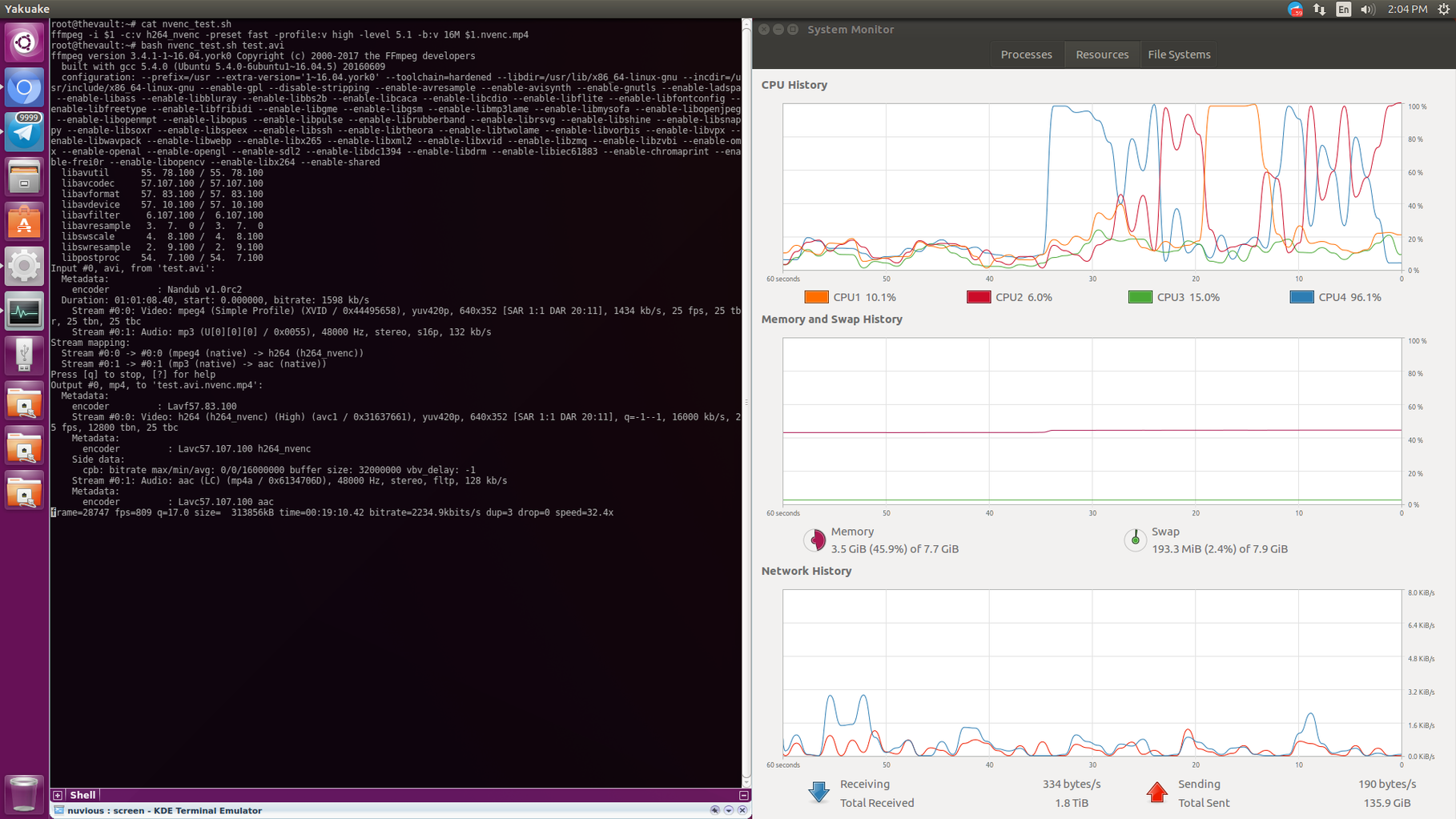Click '193.3 MiB (2.4%) of 7.9 GiB' swap value
The width and height of the screenshot is (1456, 819).
[x=1220, y=549]
